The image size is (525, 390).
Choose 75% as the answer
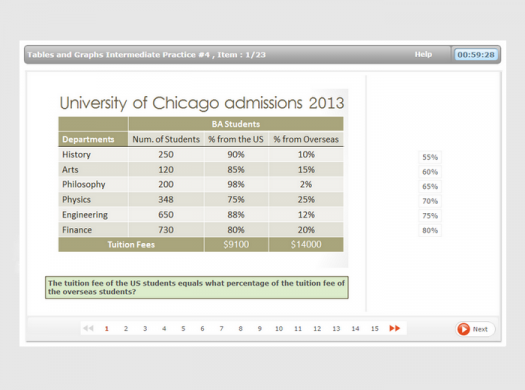tap(430, 216)
